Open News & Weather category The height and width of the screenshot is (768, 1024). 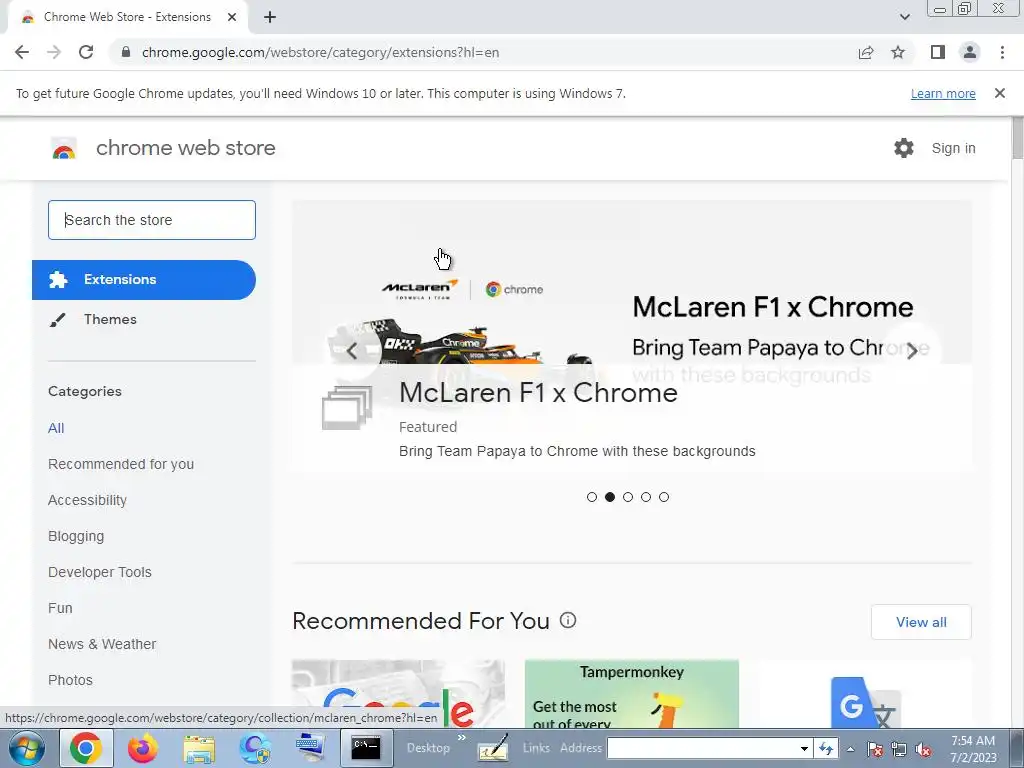click(102, 644)
